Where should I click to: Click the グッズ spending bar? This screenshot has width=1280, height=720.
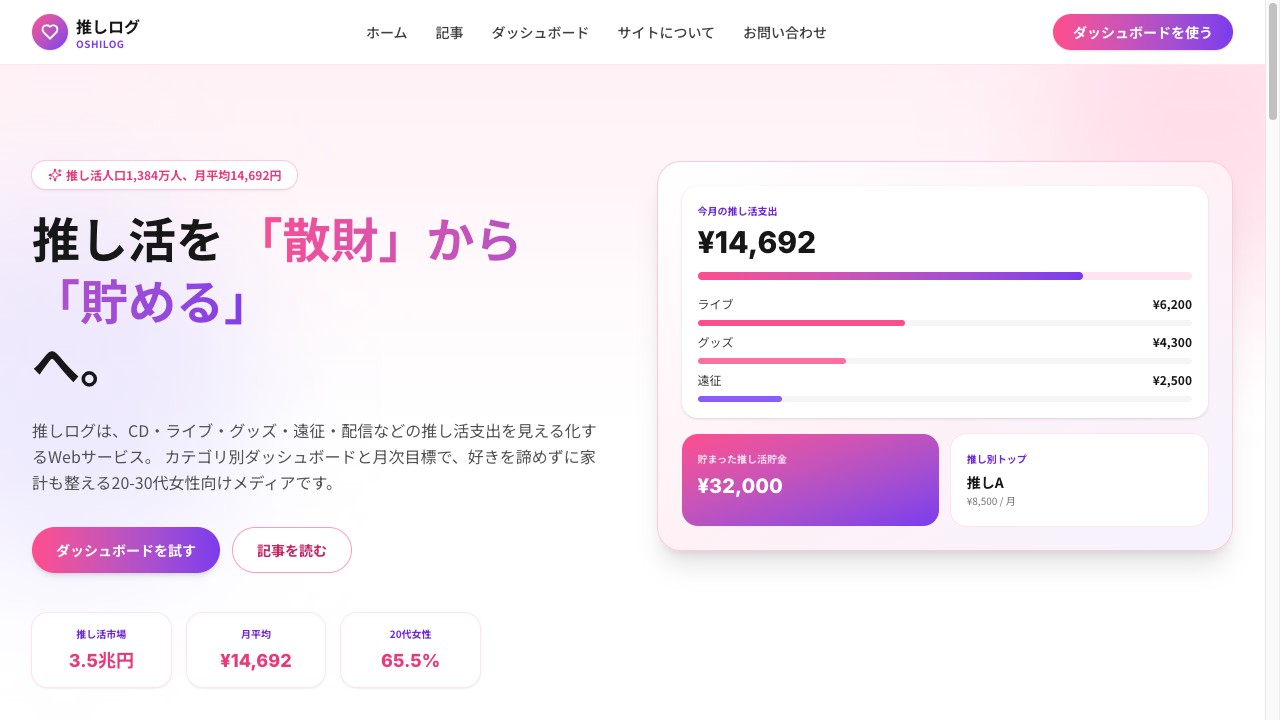(x=944, y=361)
